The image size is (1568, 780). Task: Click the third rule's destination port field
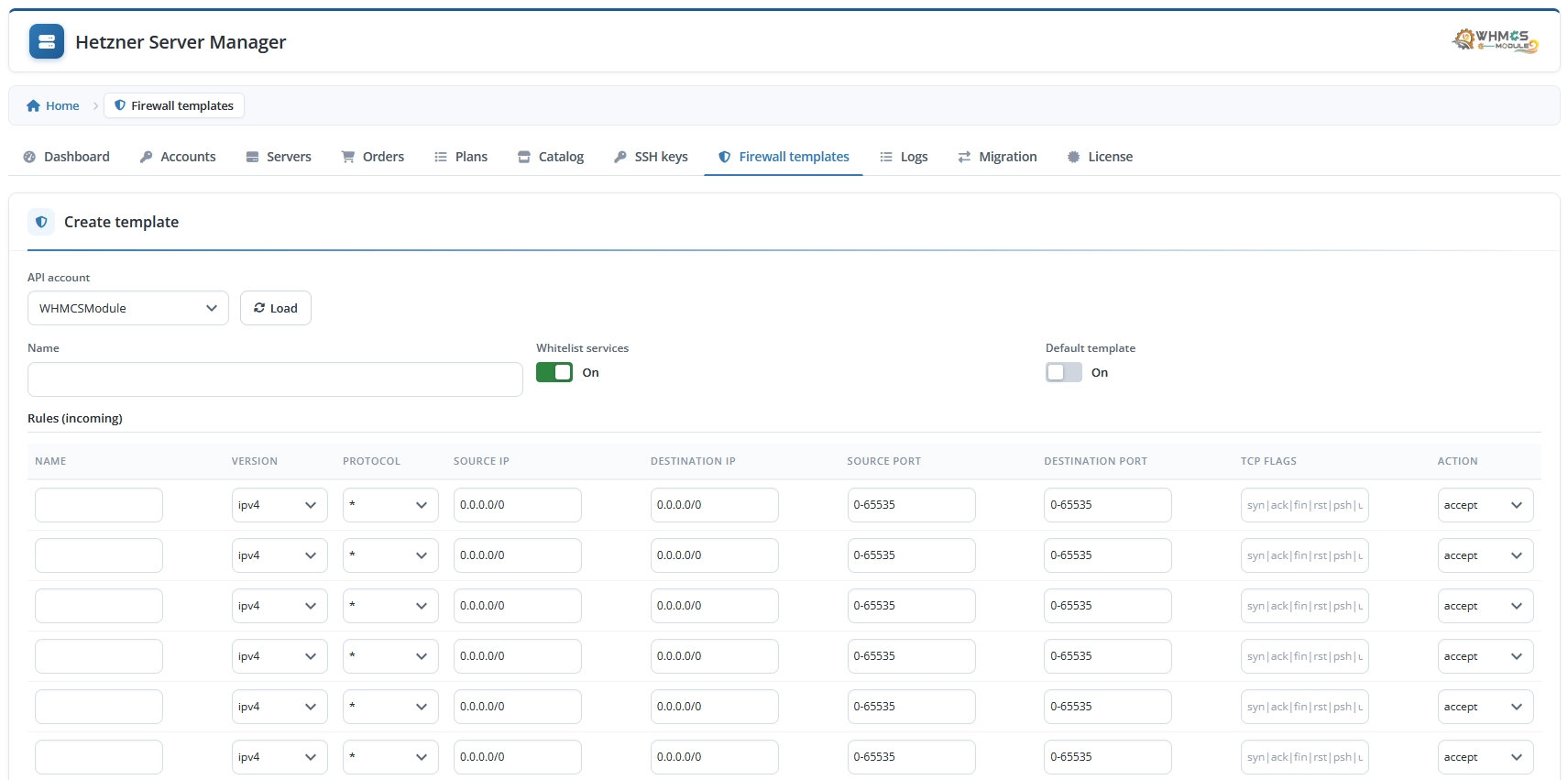1108,606
